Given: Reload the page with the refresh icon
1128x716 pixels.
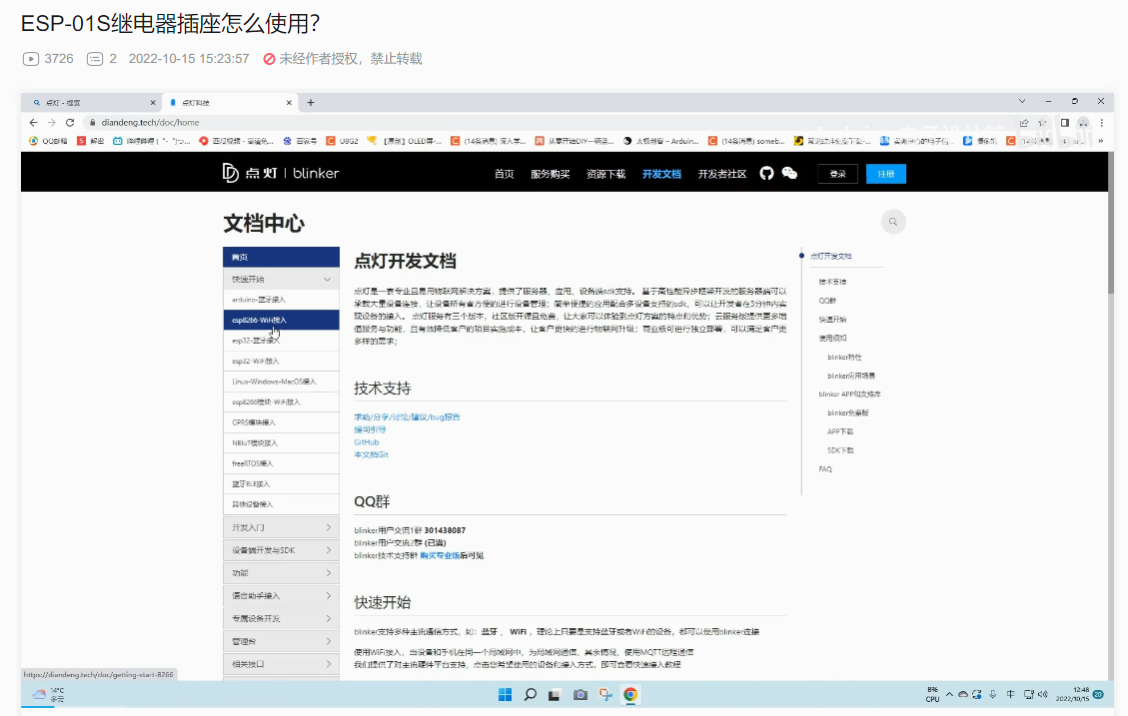Looking at the screenshot, I should 70,123.
